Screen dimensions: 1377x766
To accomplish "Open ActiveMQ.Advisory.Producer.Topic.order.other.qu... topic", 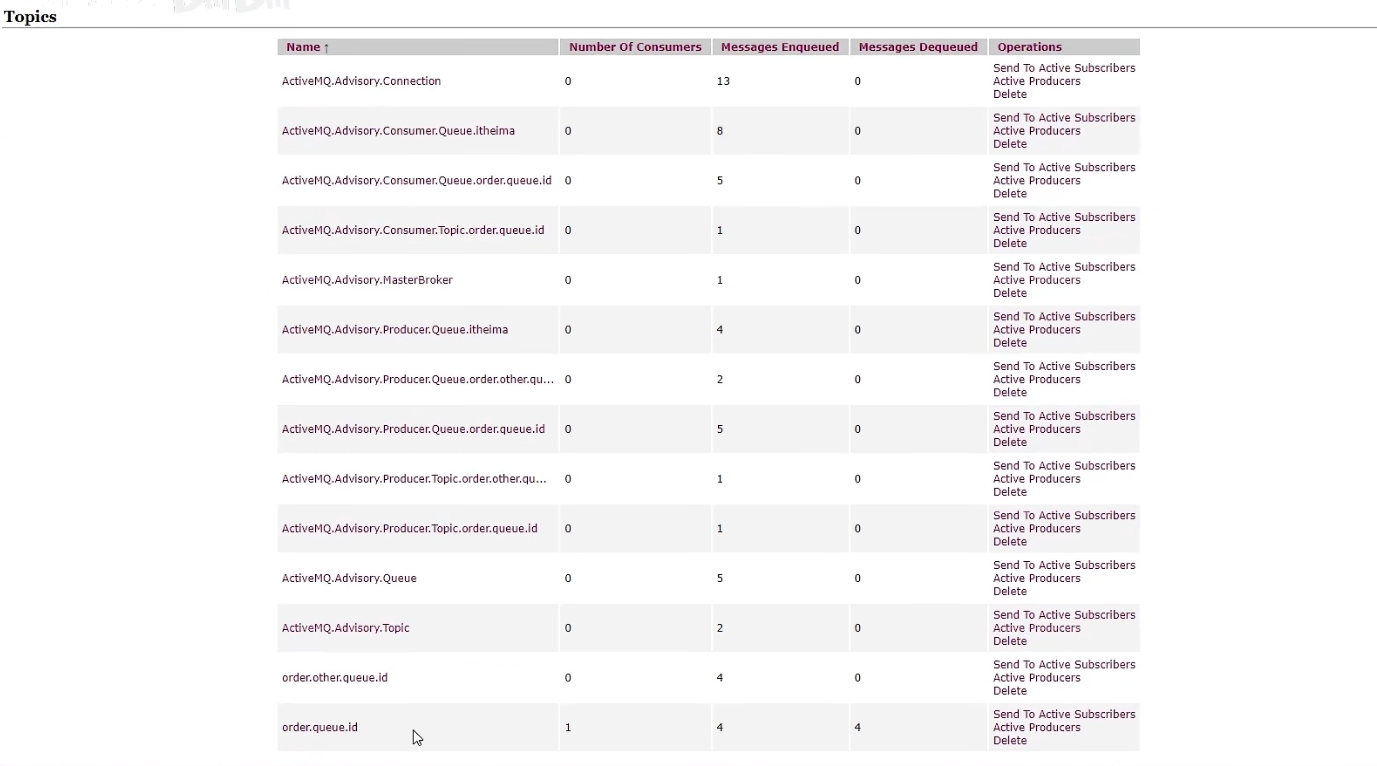I will click(414, 479).
